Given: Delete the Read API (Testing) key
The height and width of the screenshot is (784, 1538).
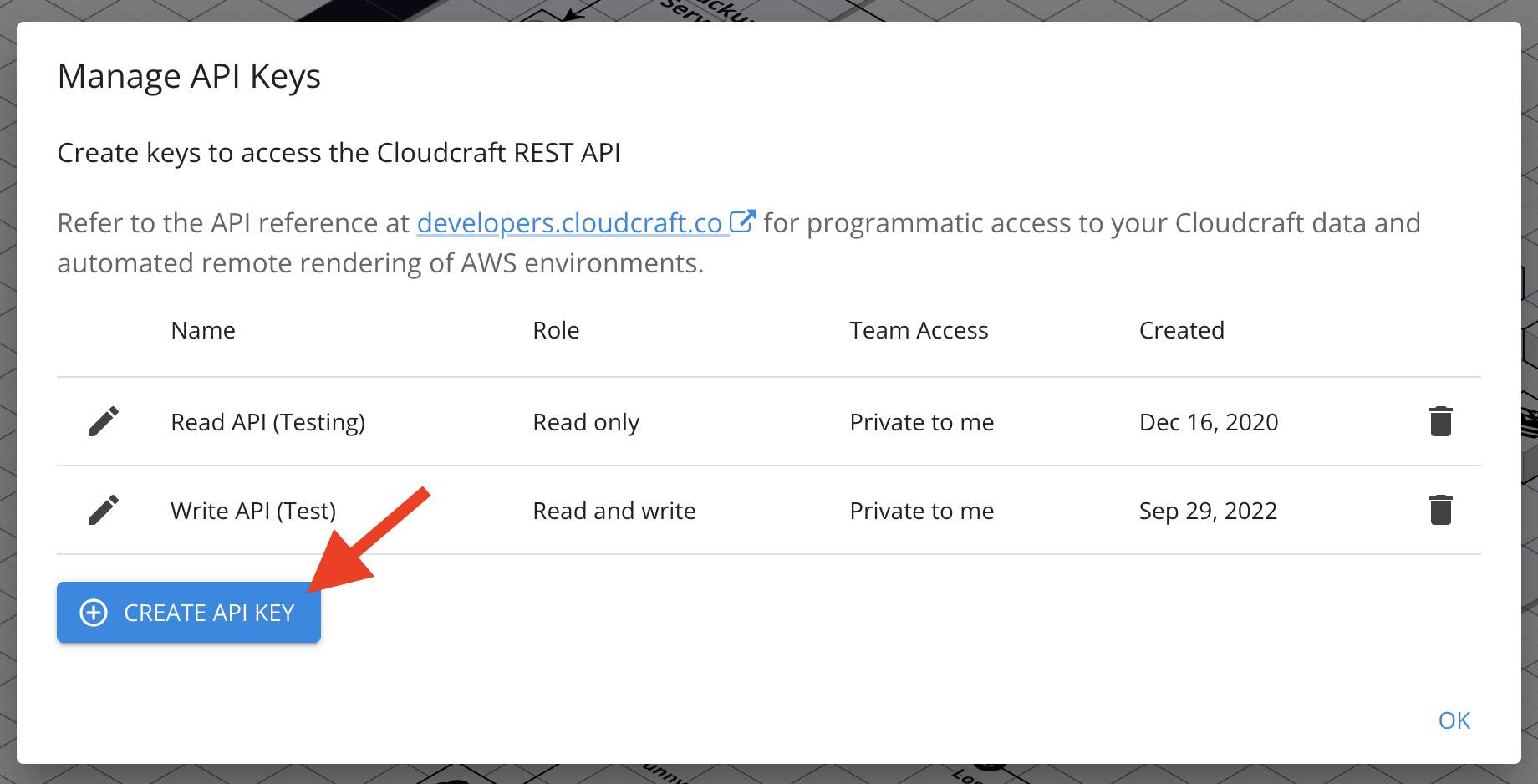Looking at the screenshot, I should pos(1440,421).
